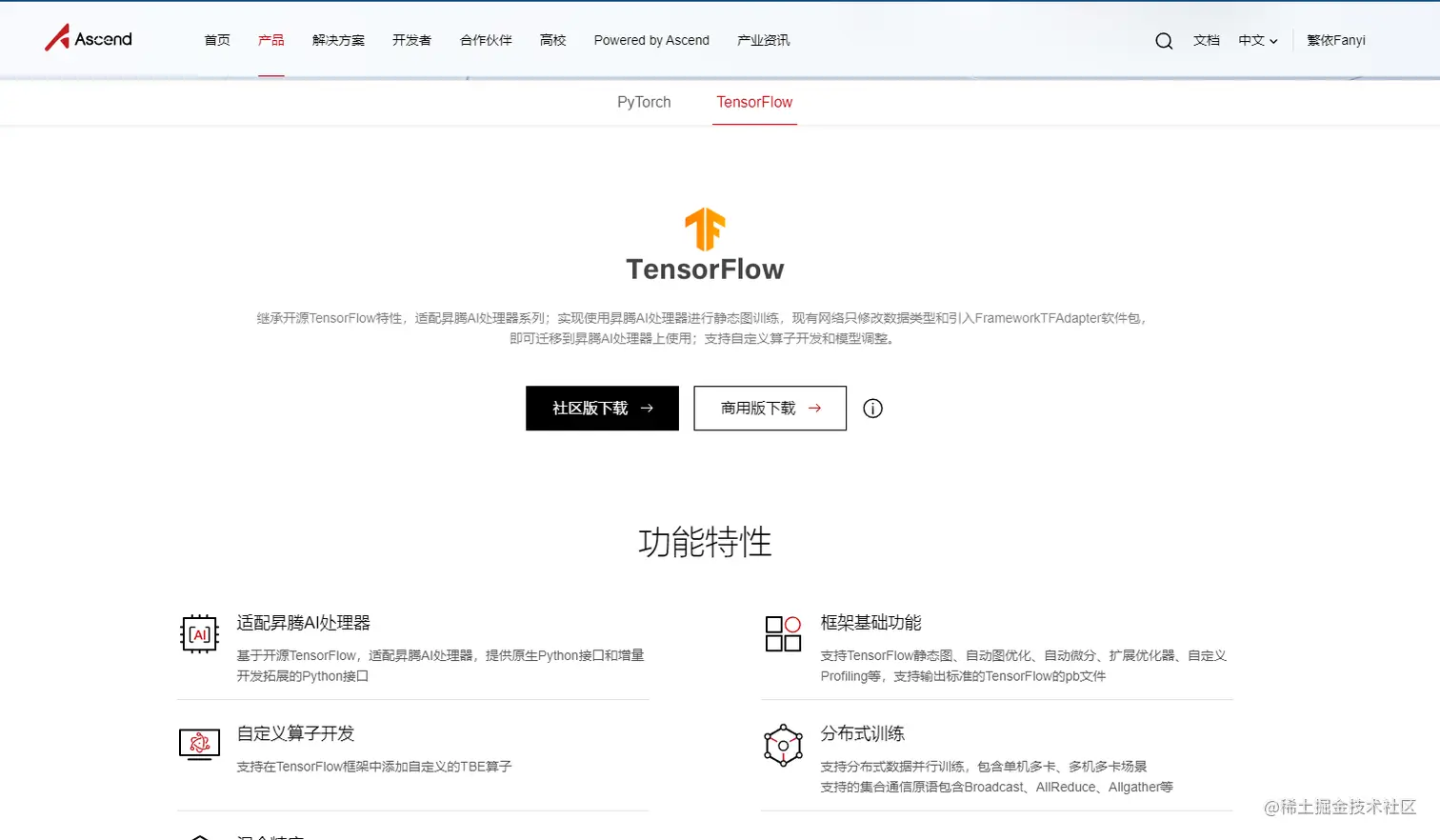
Task: Expand the 中文 language dropdown
Action: (x=1255, y=41)
